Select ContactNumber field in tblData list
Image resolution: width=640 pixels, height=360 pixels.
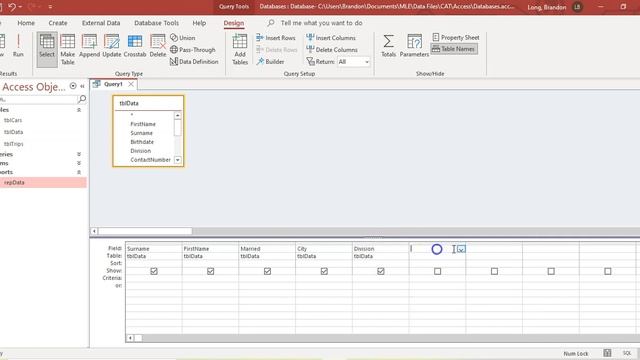151,160
